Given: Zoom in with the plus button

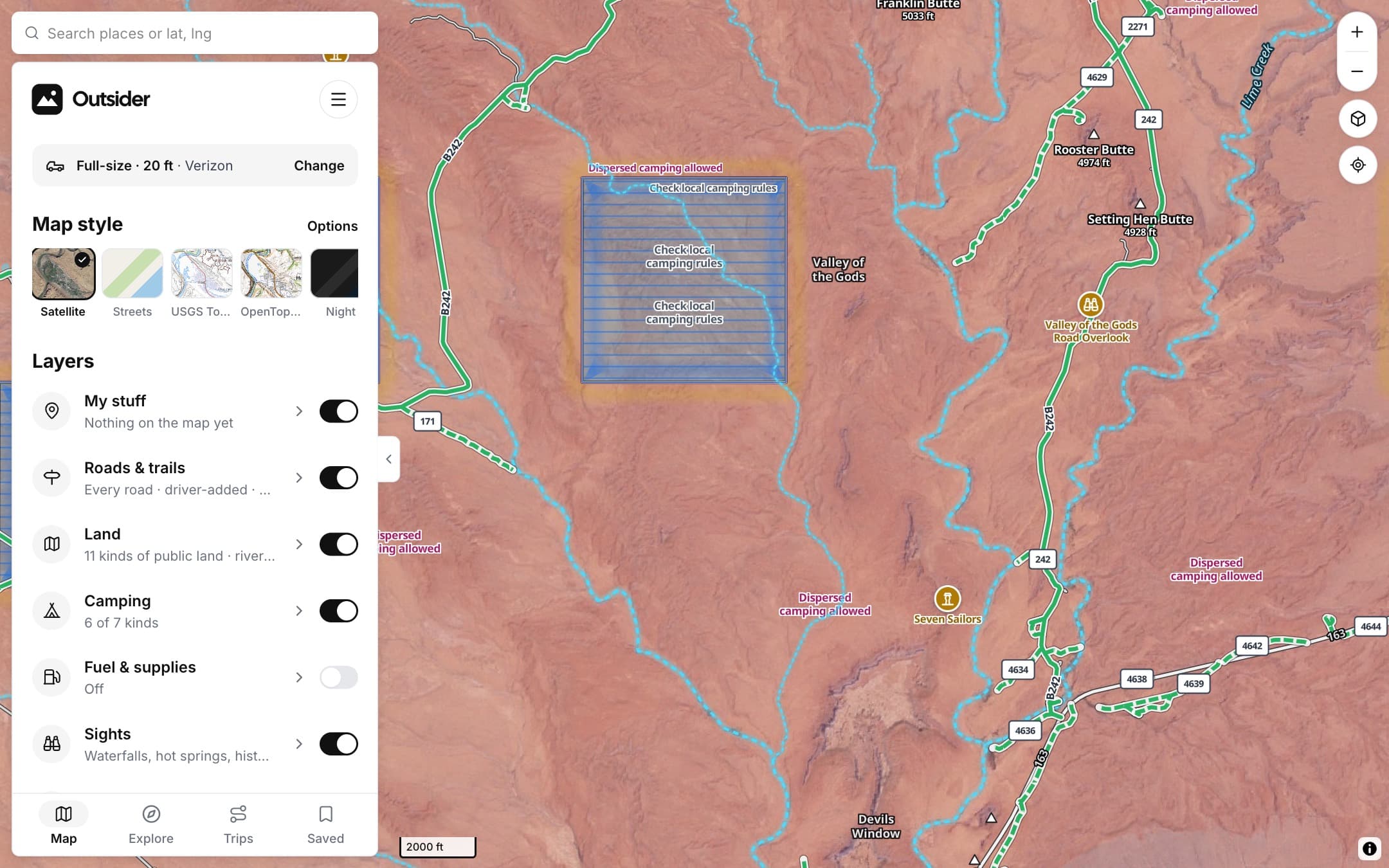Looking at the screenshot, I should tap(1357, 32).
